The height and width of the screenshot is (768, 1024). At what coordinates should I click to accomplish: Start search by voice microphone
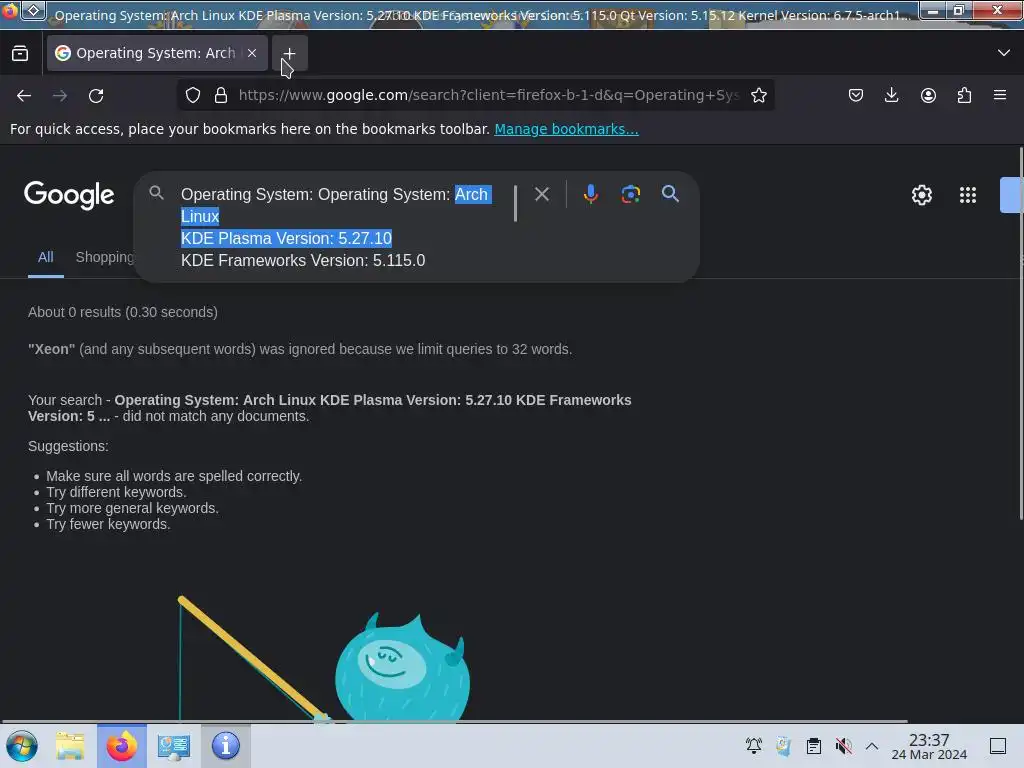click(590, 194)
